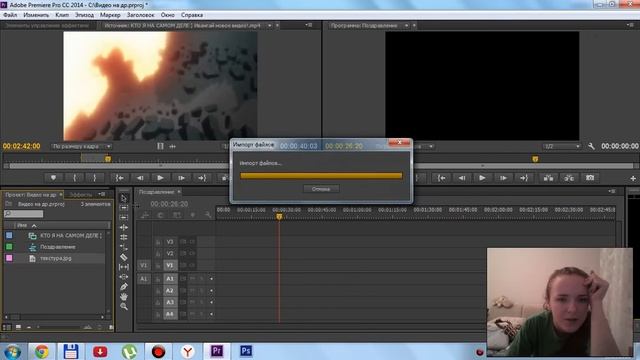Select the Track Select Forward tool
This screenshot has width=640, height=360.
click(124, 208)
